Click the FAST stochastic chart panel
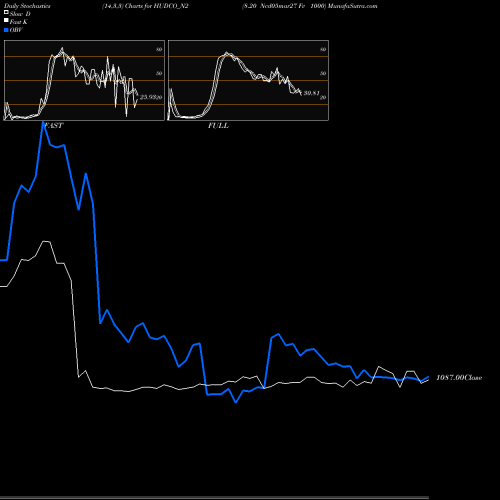 [84, 80]
